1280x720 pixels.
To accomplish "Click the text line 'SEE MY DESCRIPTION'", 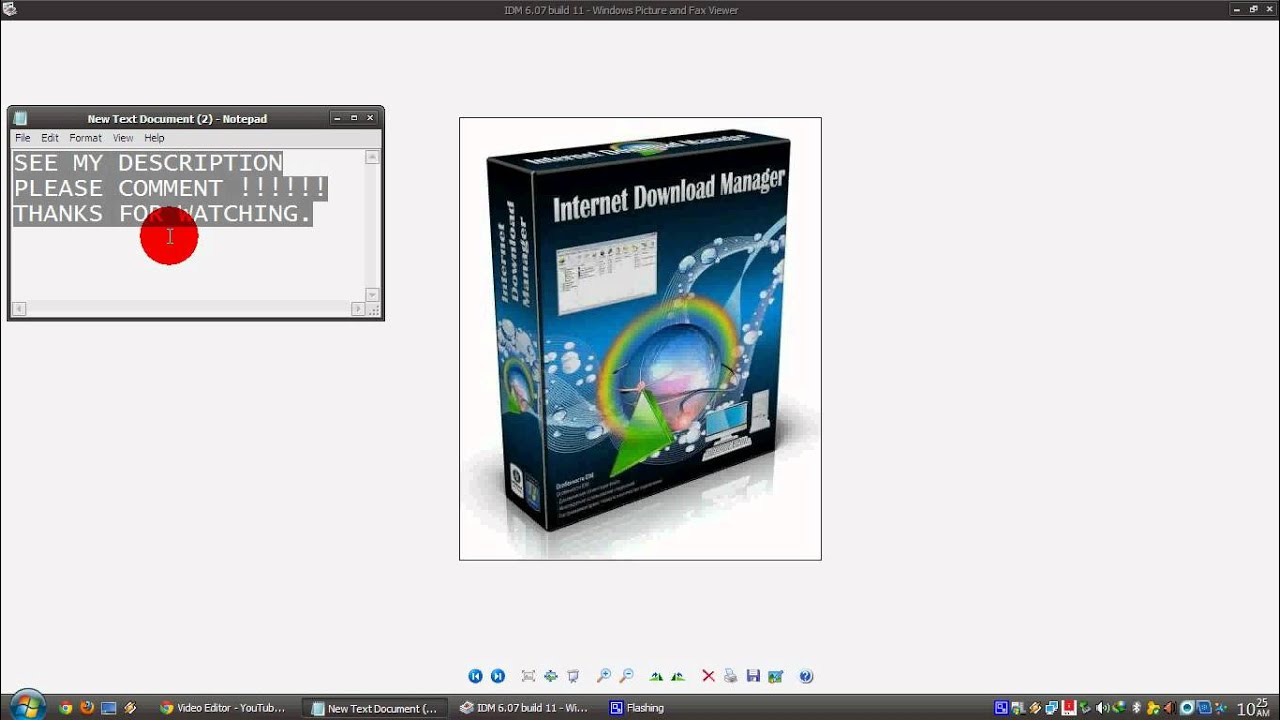I will click(x=148, y=163).
